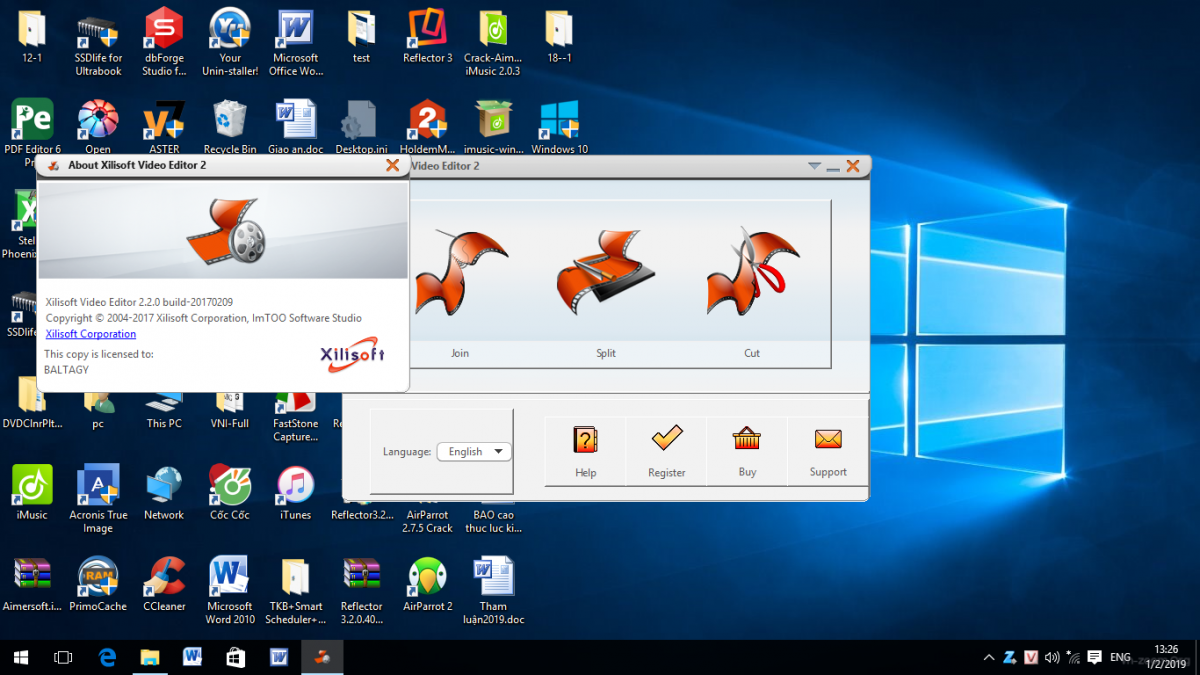Select the Microsoft Office Word shortcut icon
The image size is (1200, 675).
[296, 41]
